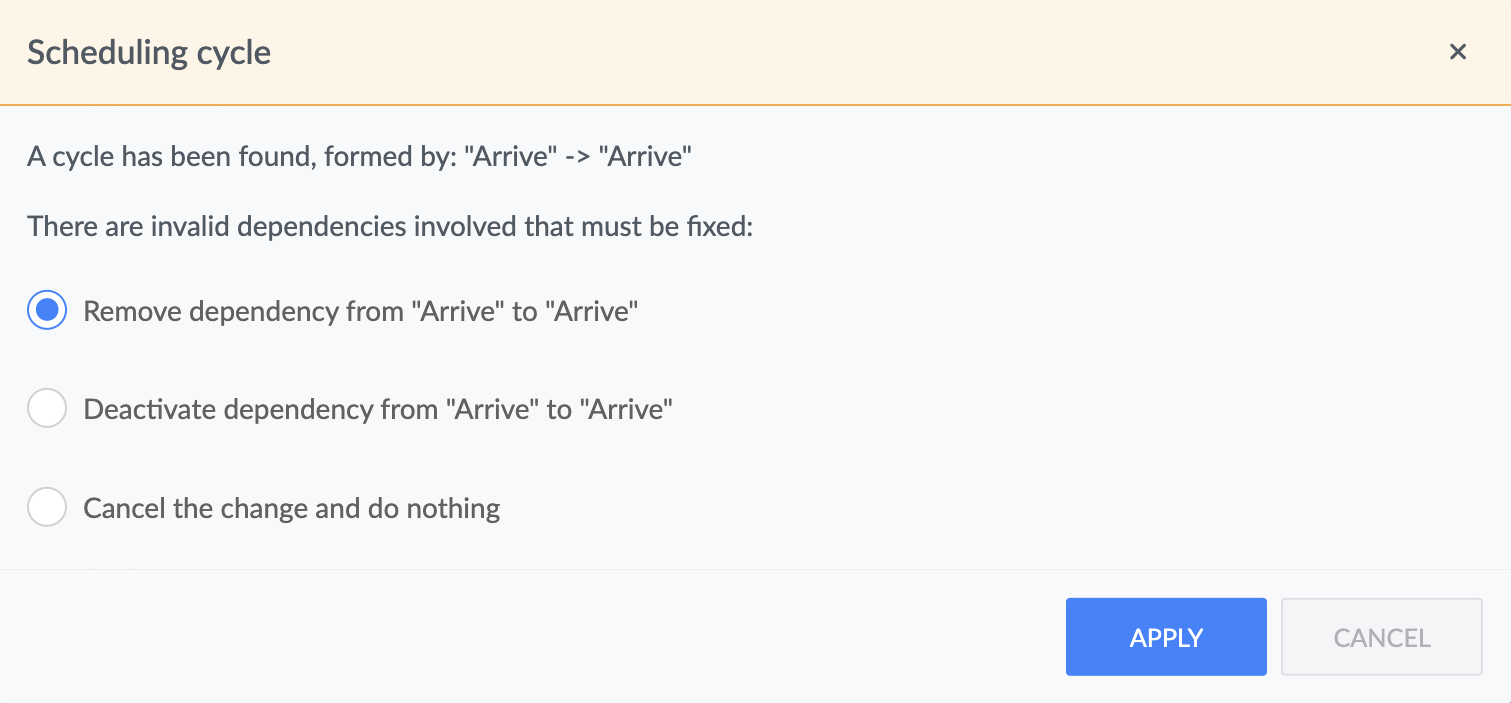Abort using the grey CANCEL button

click(1381, 637)
